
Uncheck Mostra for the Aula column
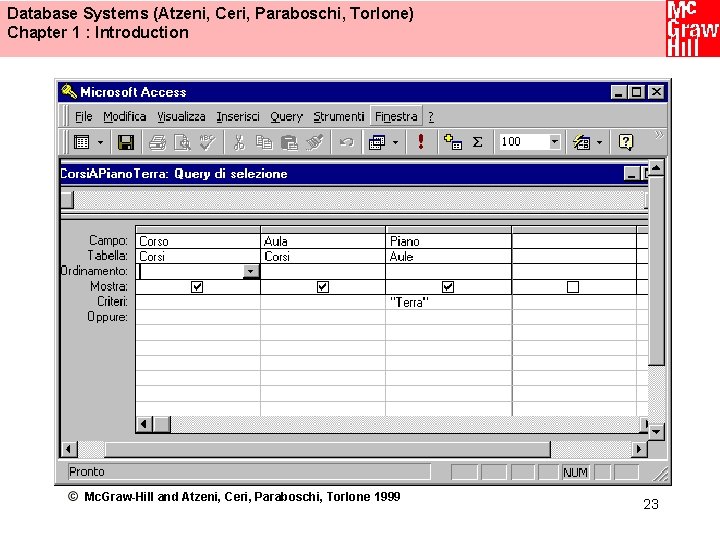pyautogui.click(x=323, y=287)
